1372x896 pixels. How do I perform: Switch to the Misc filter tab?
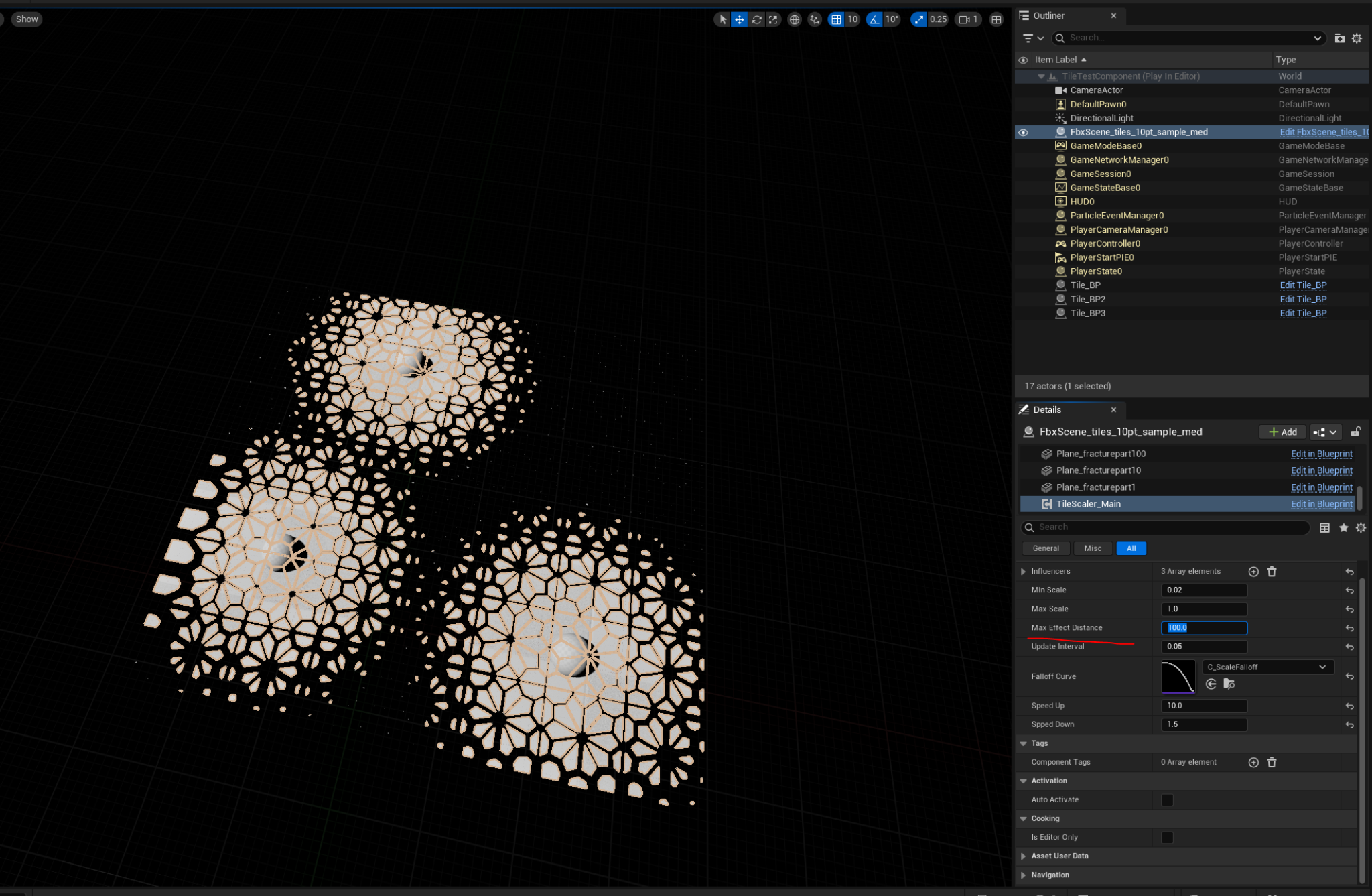[x=1093, y=548]
